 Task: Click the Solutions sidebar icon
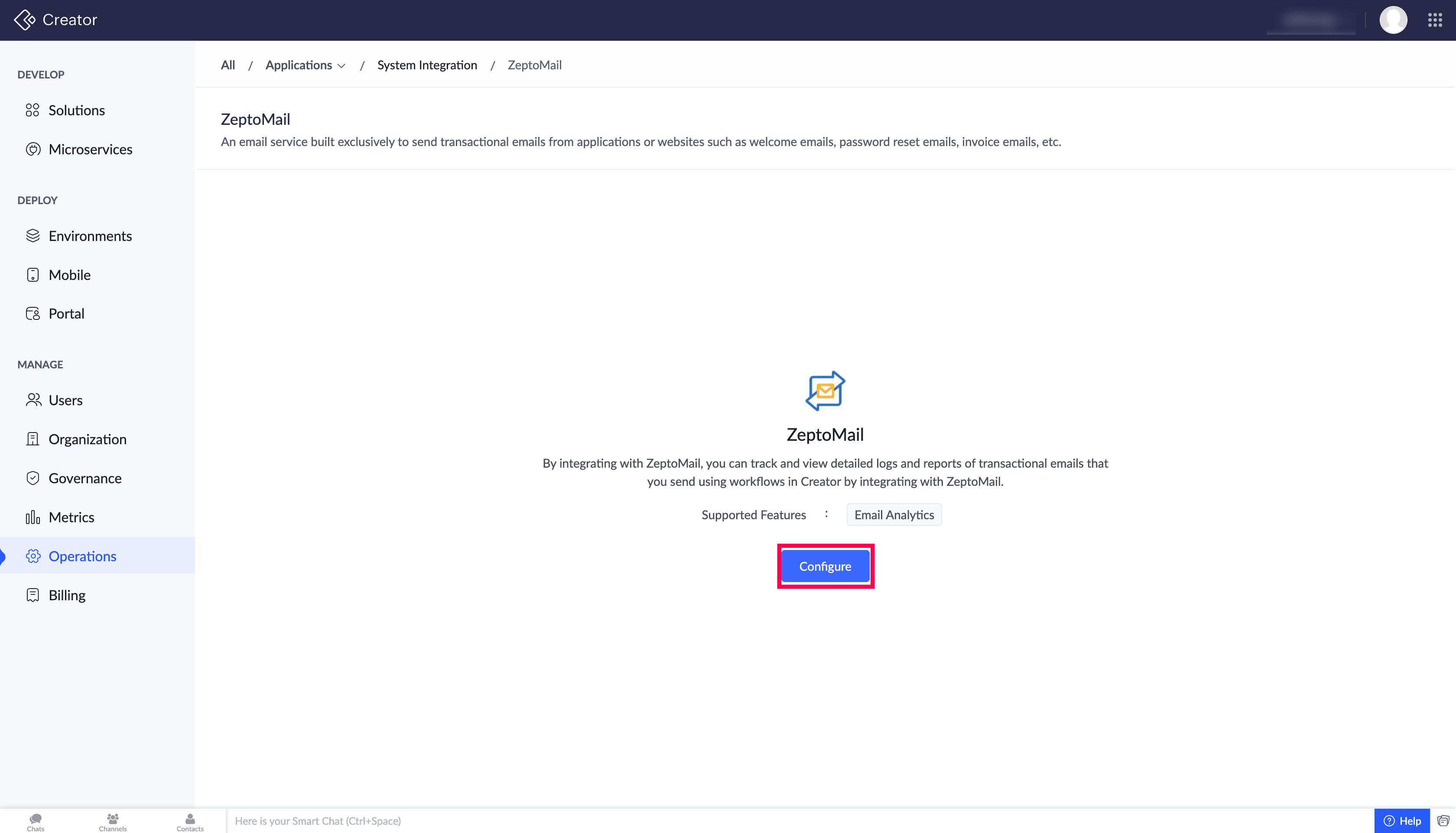point(32,110)
